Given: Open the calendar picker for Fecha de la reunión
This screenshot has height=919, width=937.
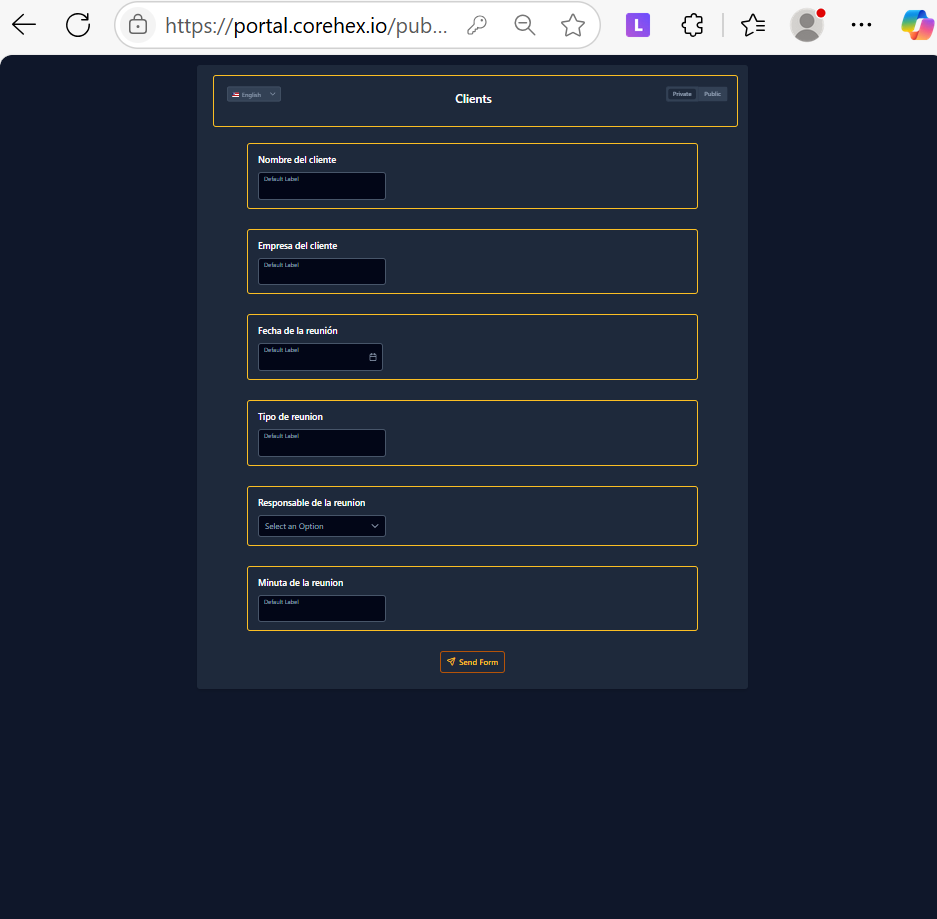Looking at the screenshot, I should pyautogui.click(x=373, y=357).
